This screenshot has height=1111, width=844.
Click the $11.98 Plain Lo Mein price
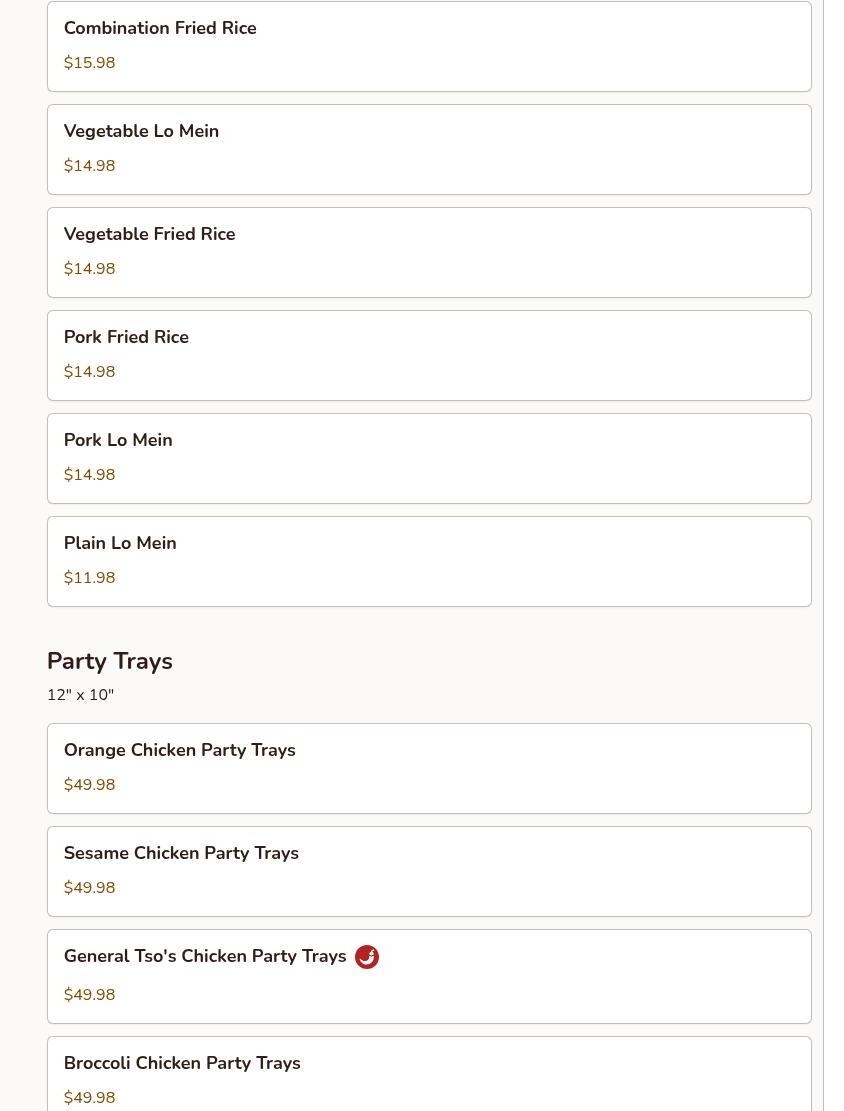(x=90, y=578)
